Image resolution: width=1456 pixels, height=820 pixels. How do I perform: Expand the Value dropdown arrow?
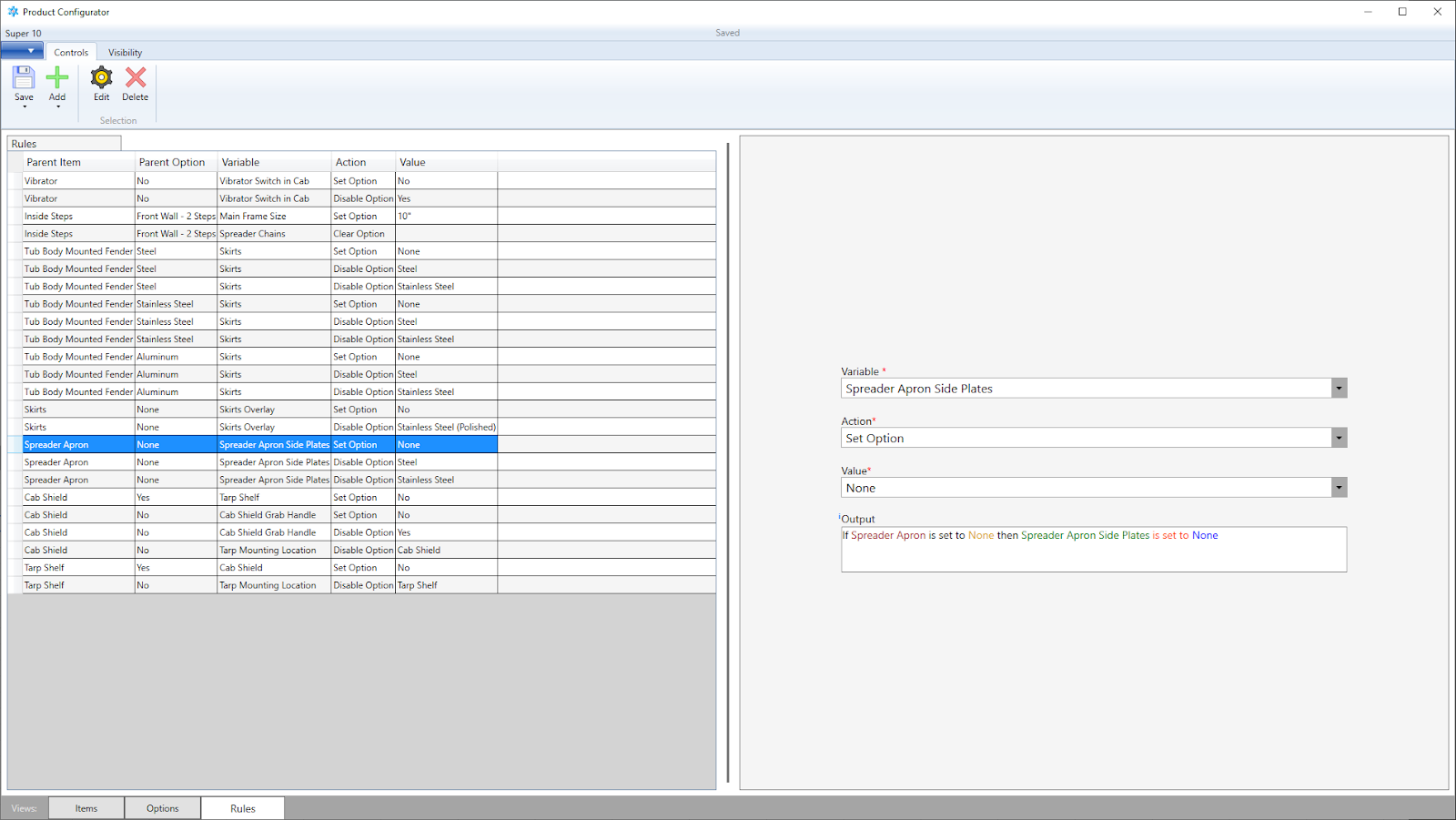[1339, 489]
